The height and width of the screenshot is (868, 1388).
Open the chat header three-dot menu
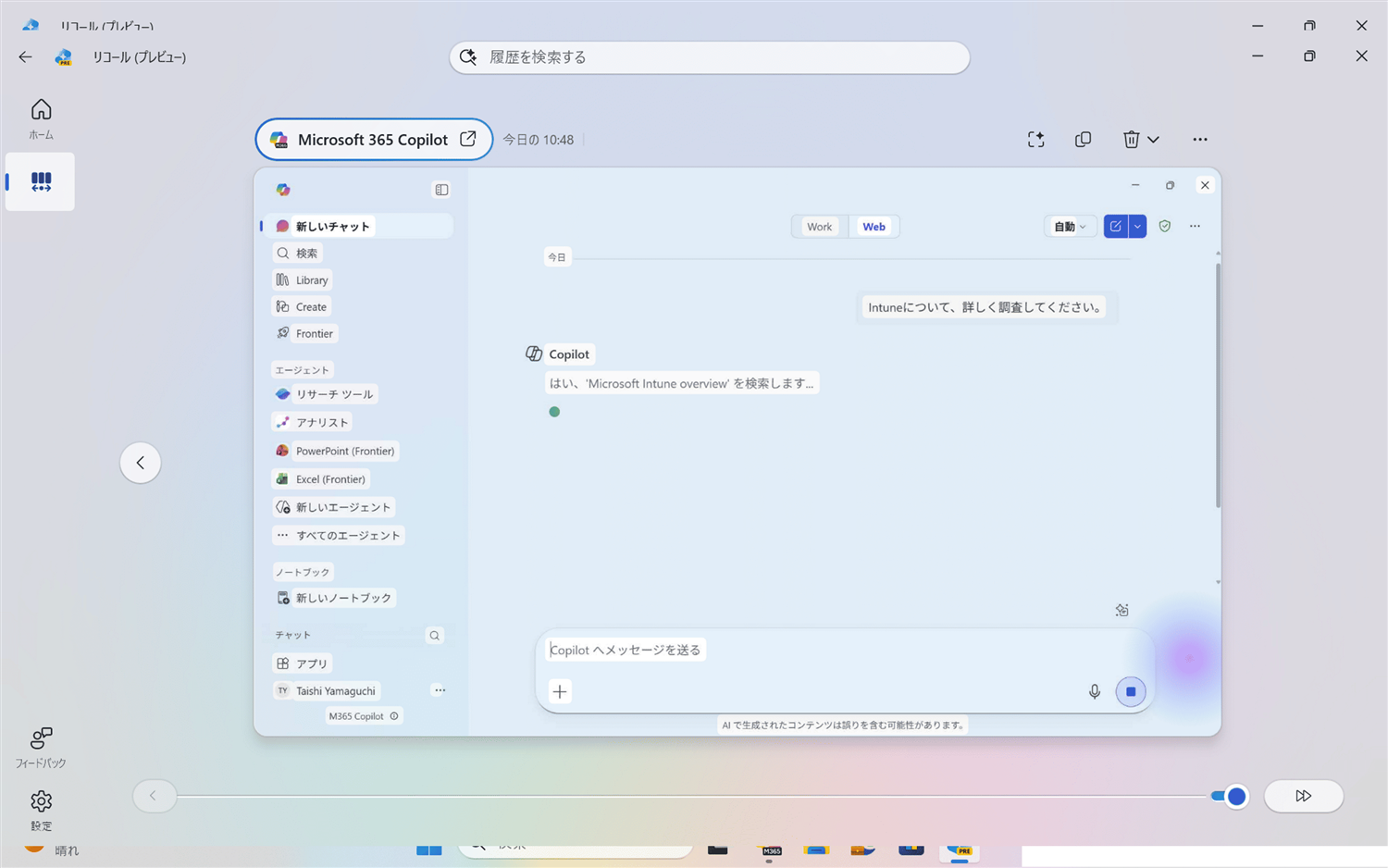(1195, 227)
